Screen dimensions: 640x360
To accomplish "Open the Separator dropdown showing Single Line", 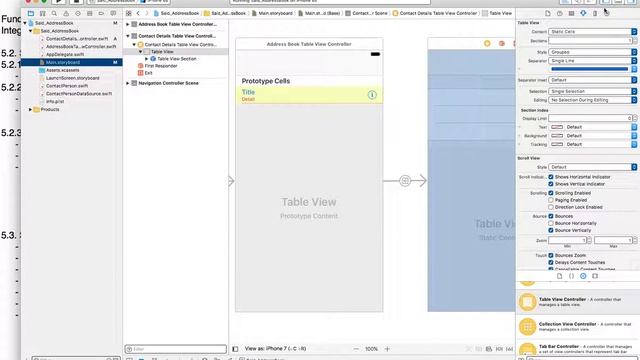I will click(593, 61).
